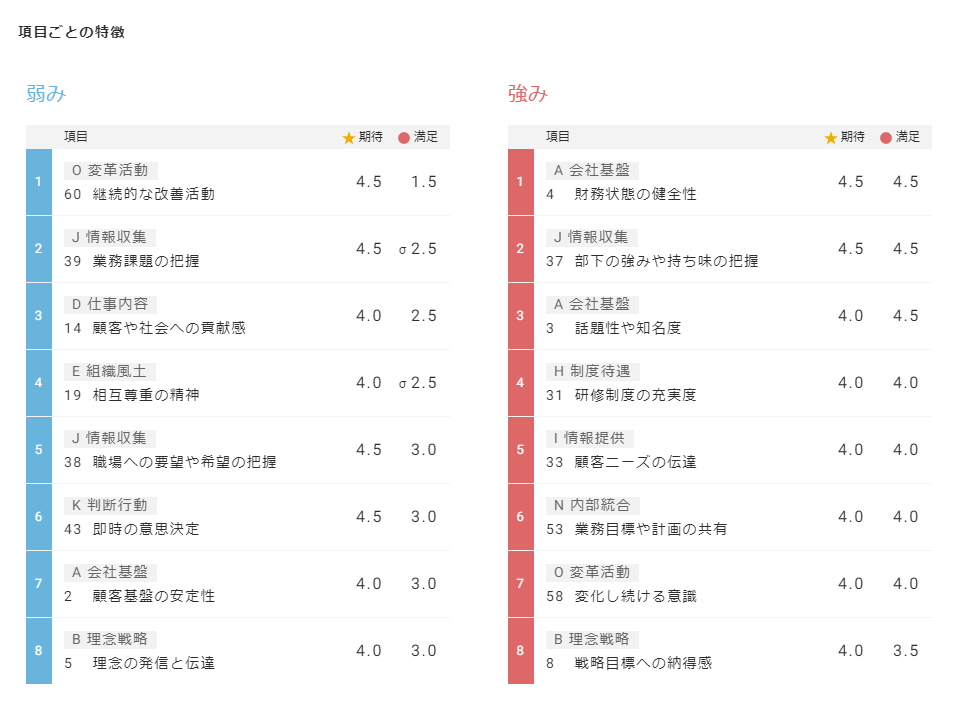Image resolution: width=956 pixels, height=703 pixels.
Task: Click the red 満足 circle in 強み header
Action: [886, 138]
